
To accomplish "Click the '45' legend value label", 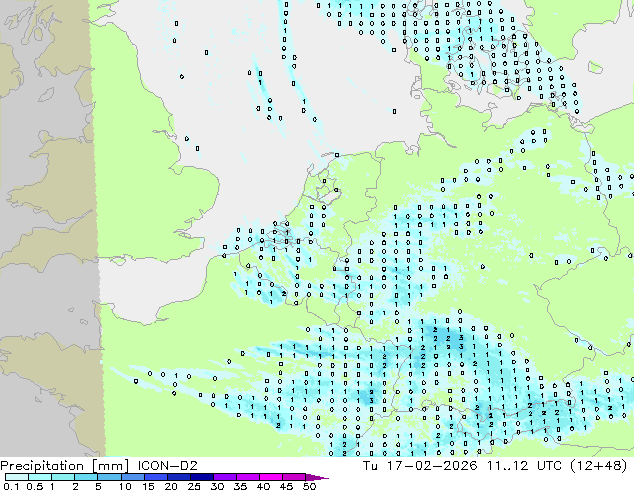I will [286, 486].
